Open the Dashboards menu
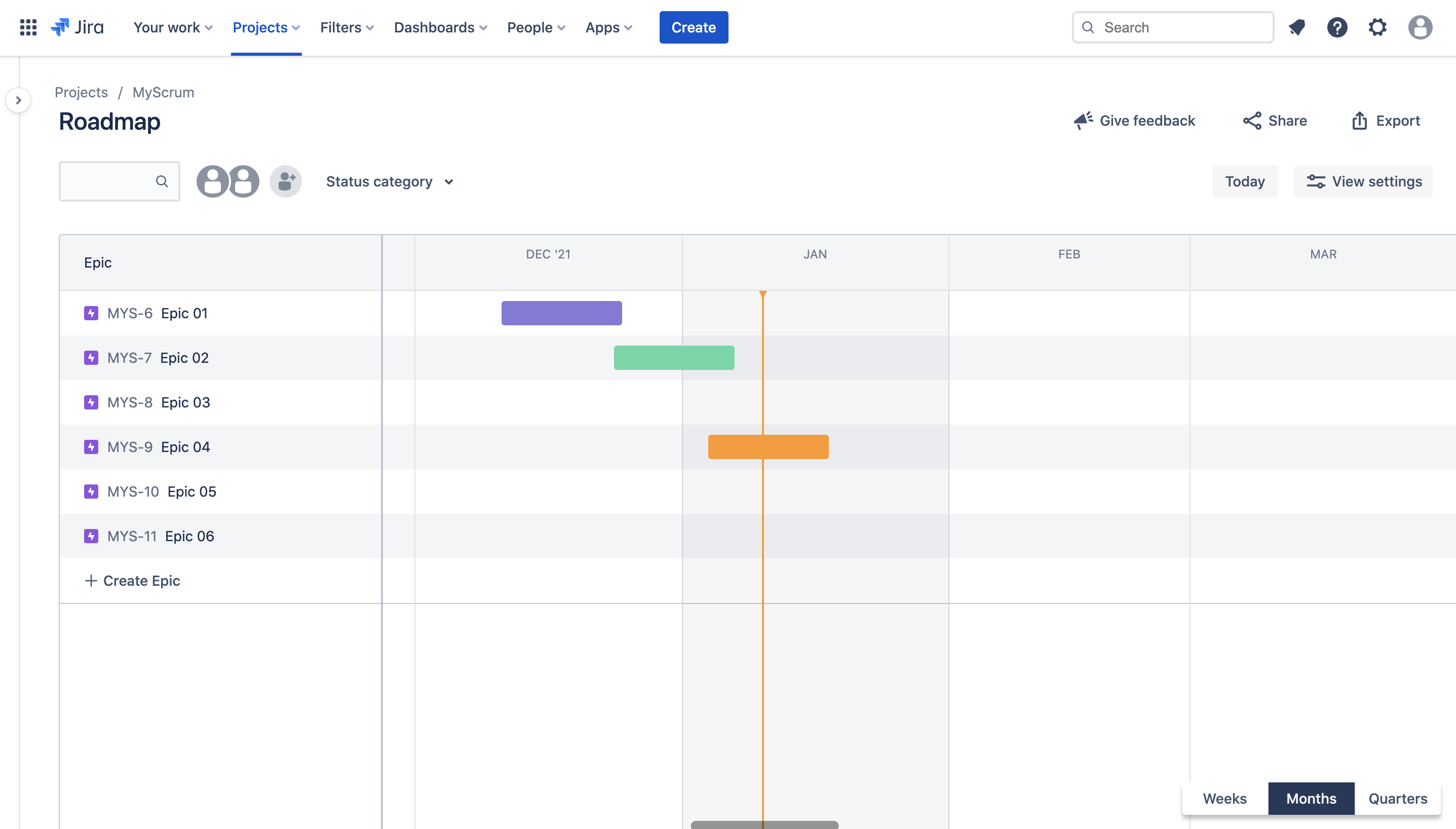Screen dimensions: 1456x829 point(440,27)
